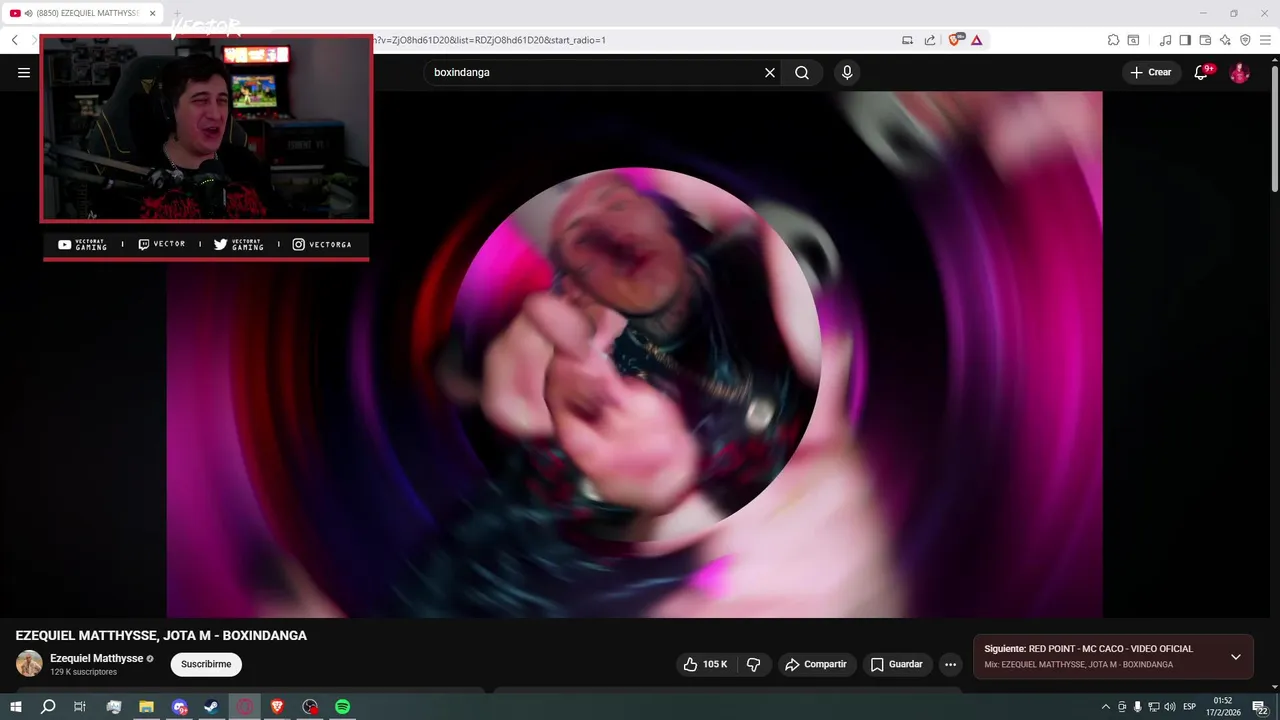Open Leo AI sparkle icon
This screenshot has height=720, width=1280.
1225,40
